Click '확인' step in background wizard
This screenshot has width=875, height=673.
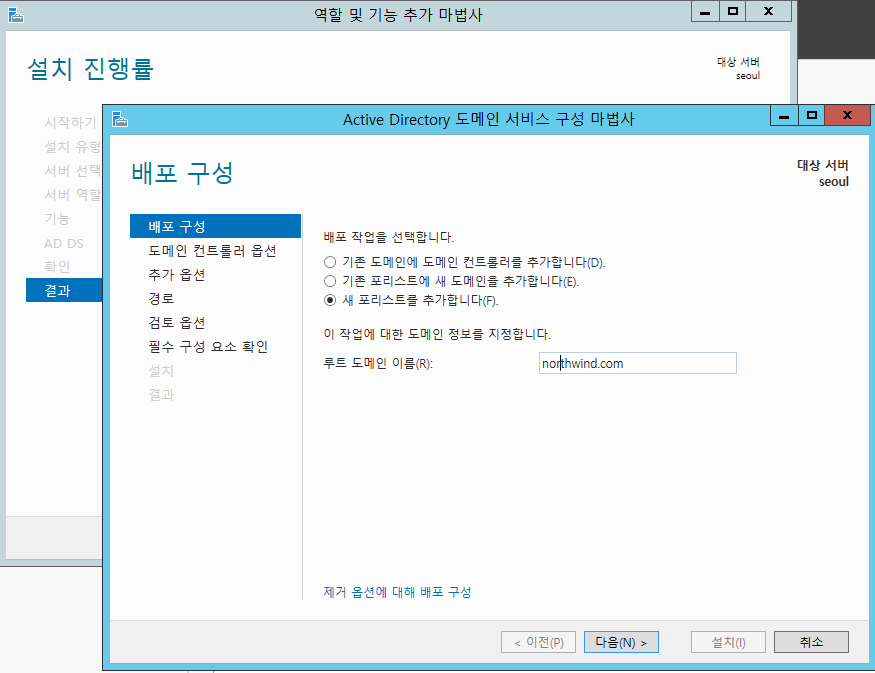(x=57, y=267)
